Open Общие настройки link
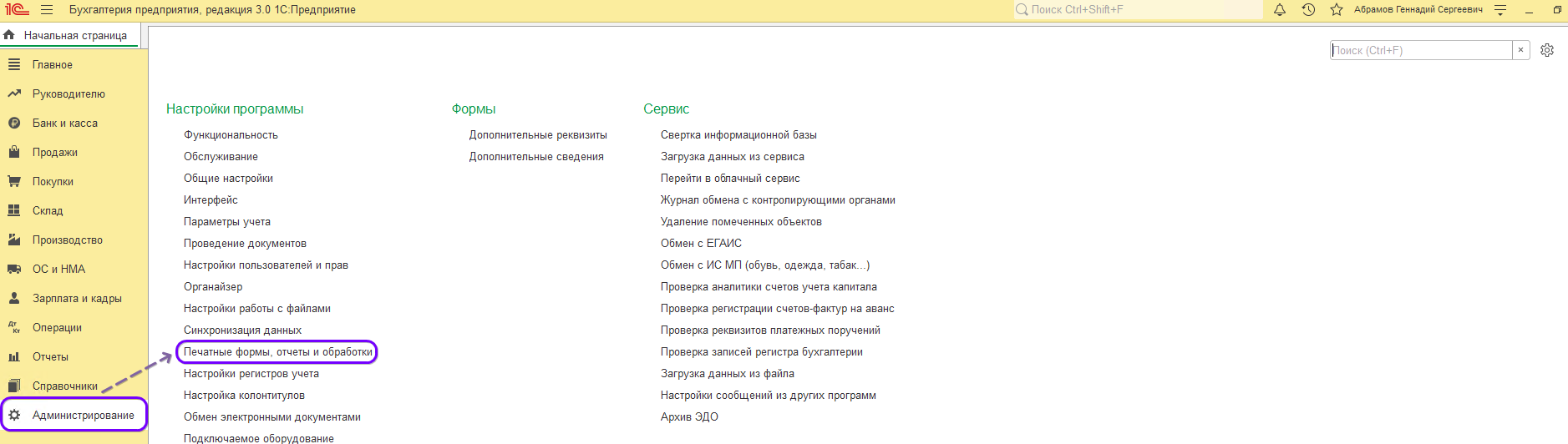Viewport: 1568px width, 444px height. click(228, 178)
